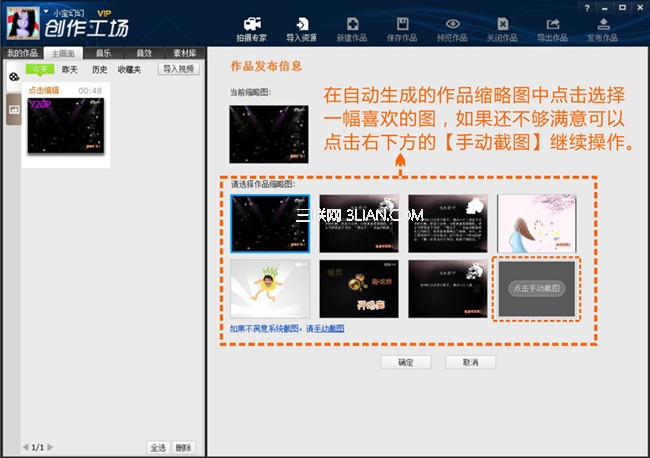
Task: Click the VIP badge
Action: (104, 13)
